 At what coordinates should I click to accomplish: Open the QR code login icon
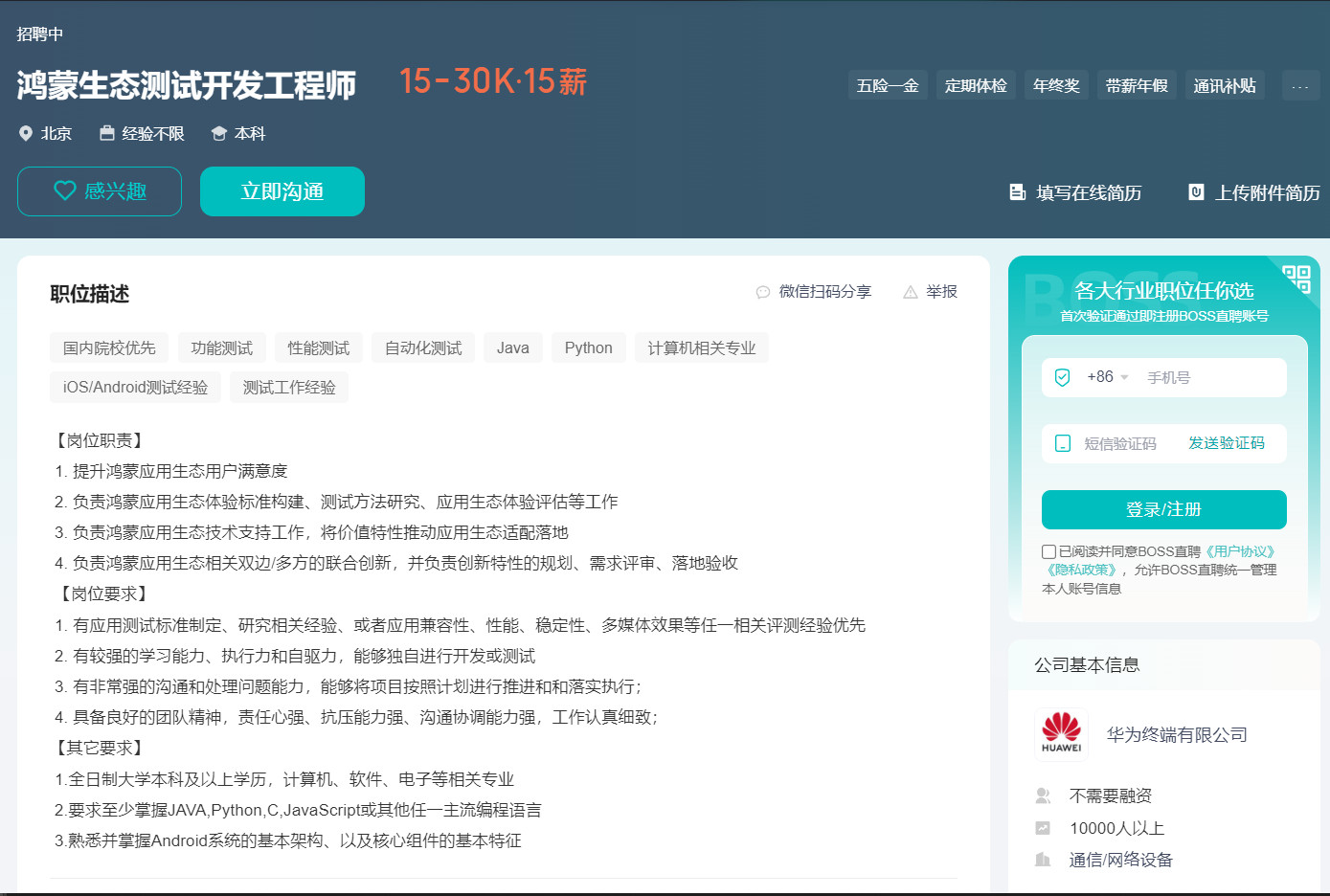click(1296, 279)
